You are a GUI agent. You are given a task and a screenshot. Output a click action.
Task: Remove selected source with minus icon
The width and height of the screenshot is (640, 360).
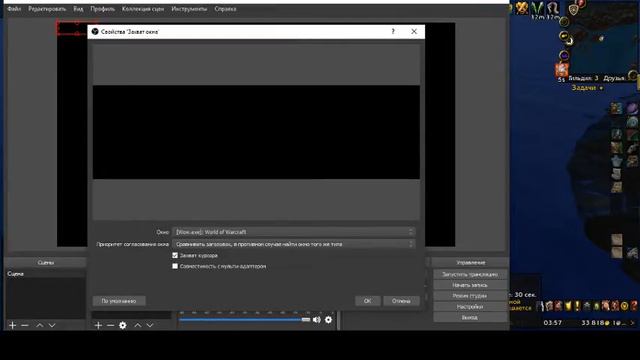(110, 325)
